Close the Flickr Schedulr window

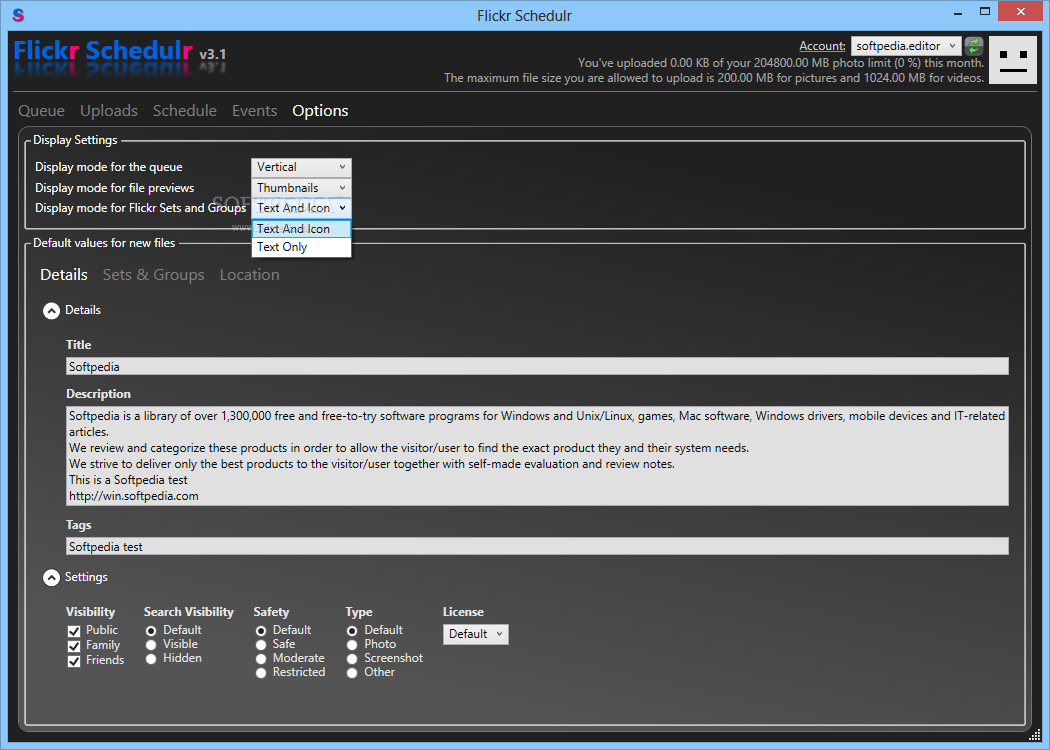1021,11
